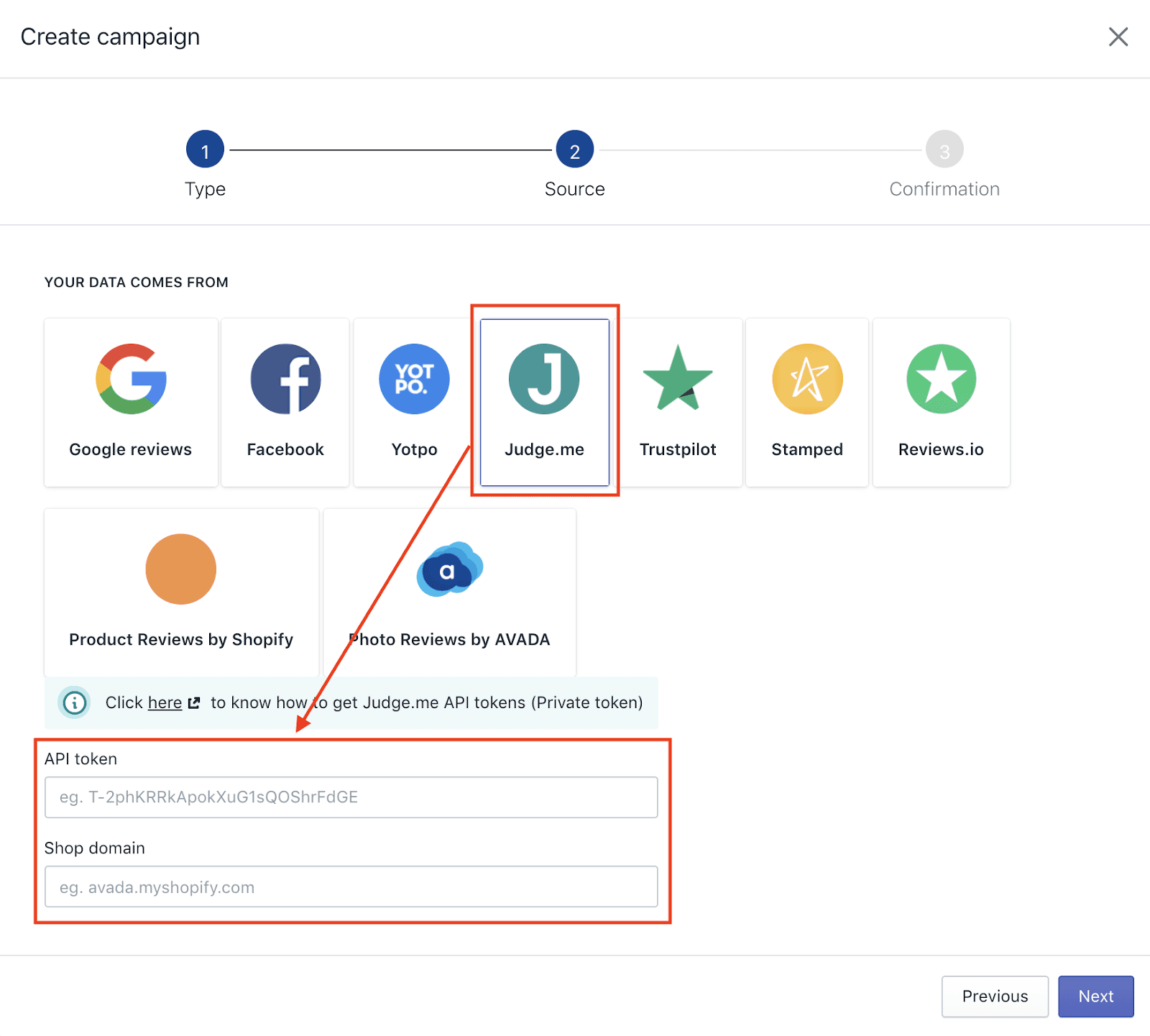Select the Stamped source icon
This screenshot has height=1036, width=1150.
[x=807, y=379]
